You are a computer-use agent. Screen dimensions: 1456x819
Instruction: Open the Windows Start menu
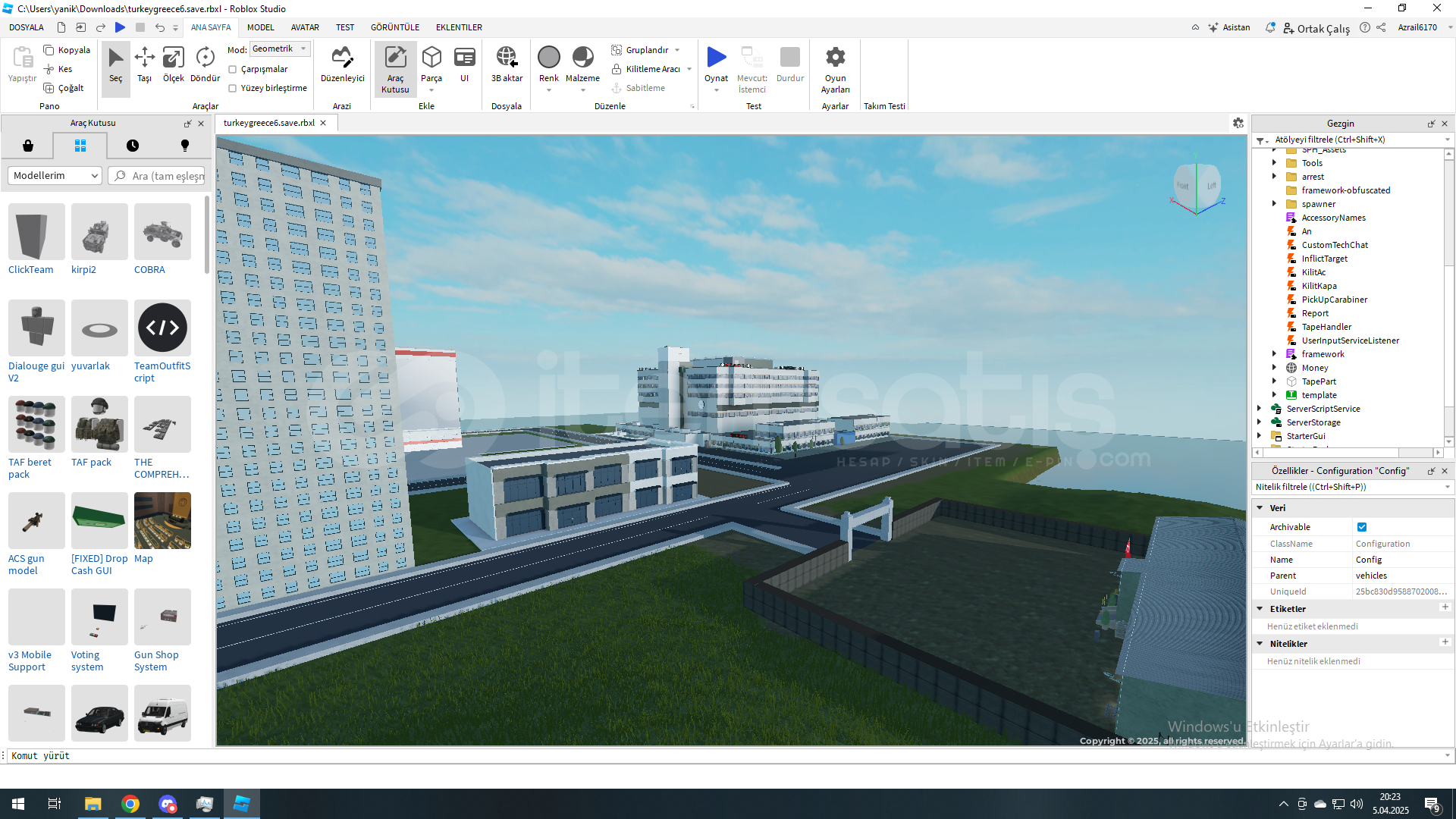(x=18, y=804)
